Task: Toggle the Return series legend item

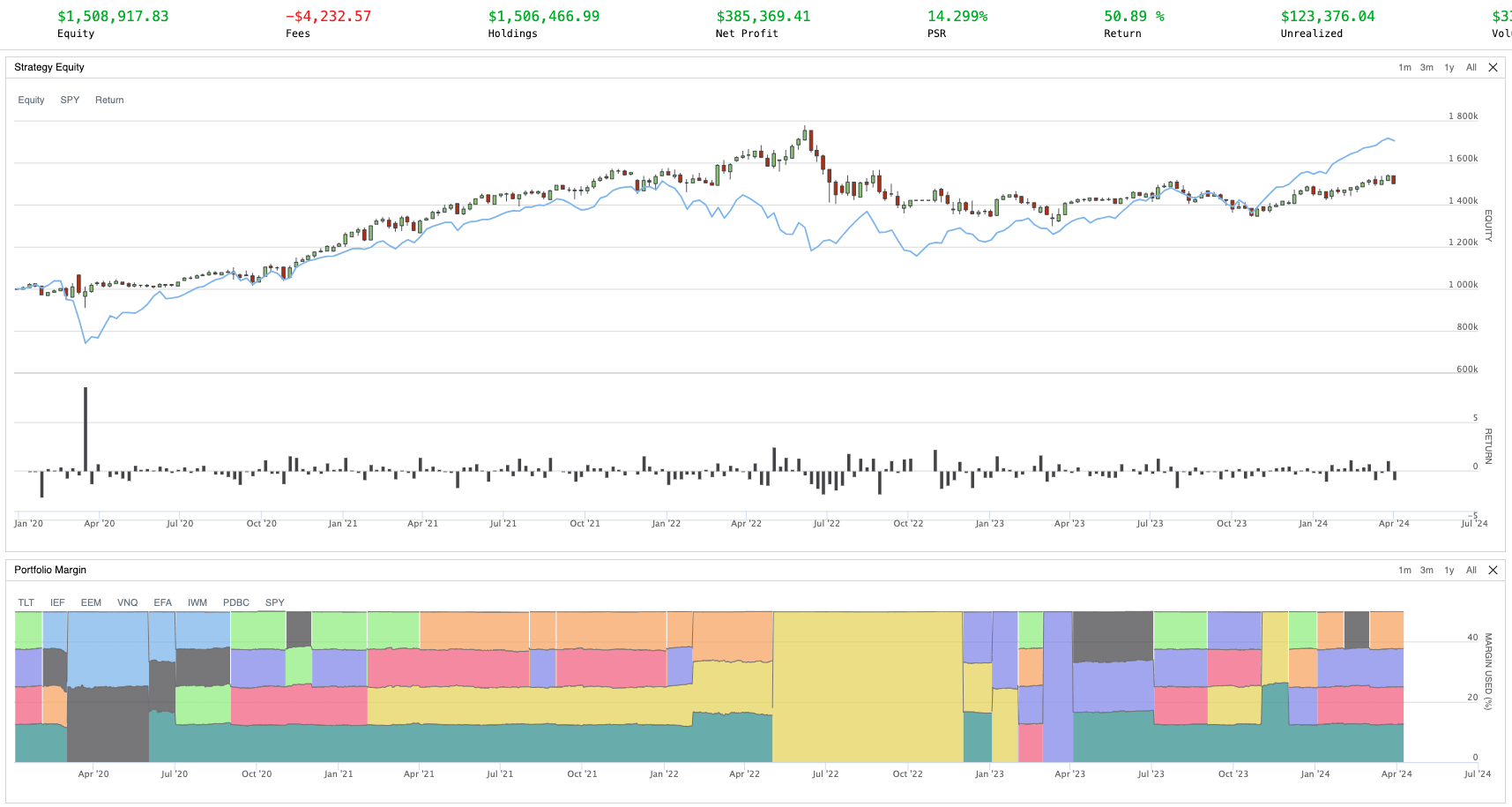Action: 109,101
